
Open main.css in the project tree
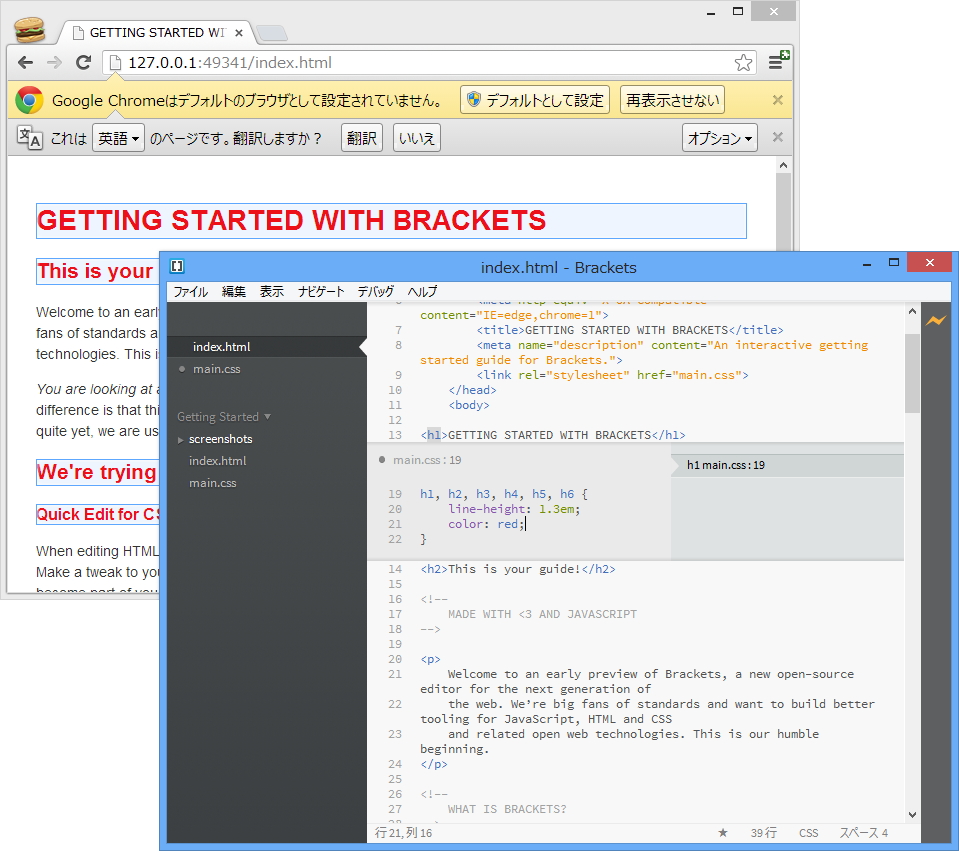(212, 483)
